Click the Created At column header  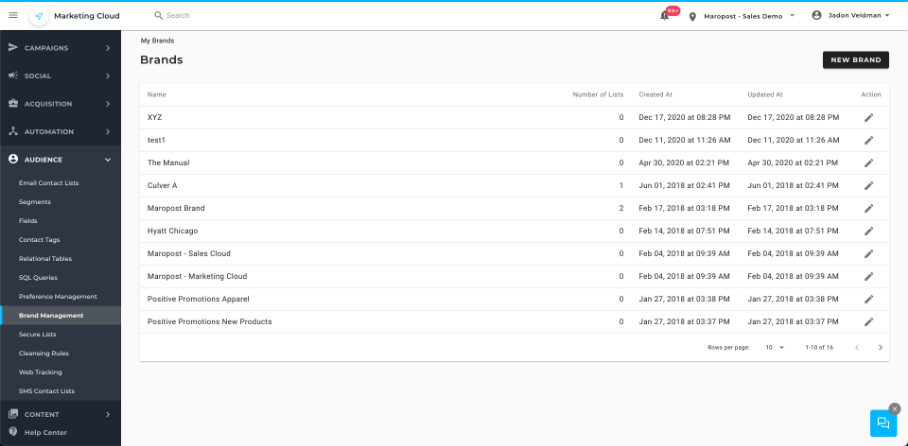[655, 94]
